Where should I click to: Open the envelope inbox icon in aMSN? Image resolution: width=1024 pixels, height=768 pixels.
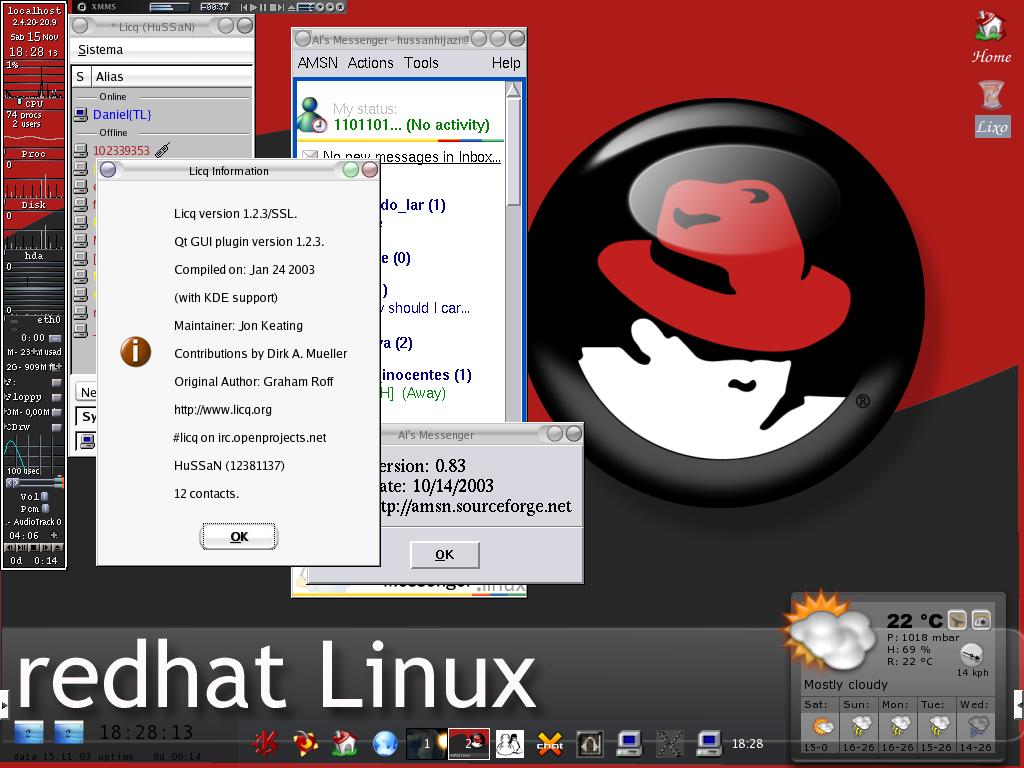click(x=311, y=156)
